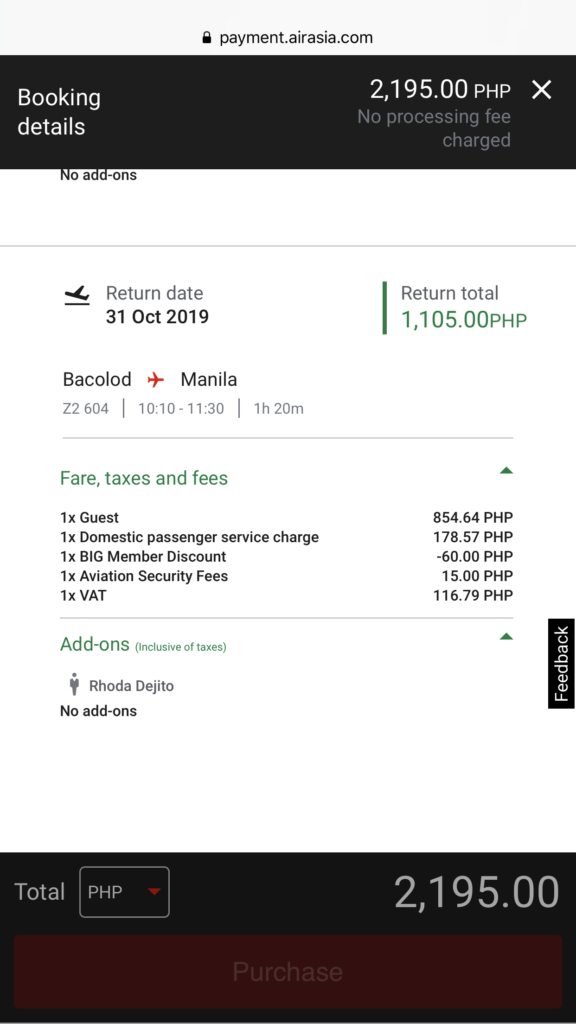Open the Feedback side tab
Screen dimensions: 576x1024
pos(561,664)
